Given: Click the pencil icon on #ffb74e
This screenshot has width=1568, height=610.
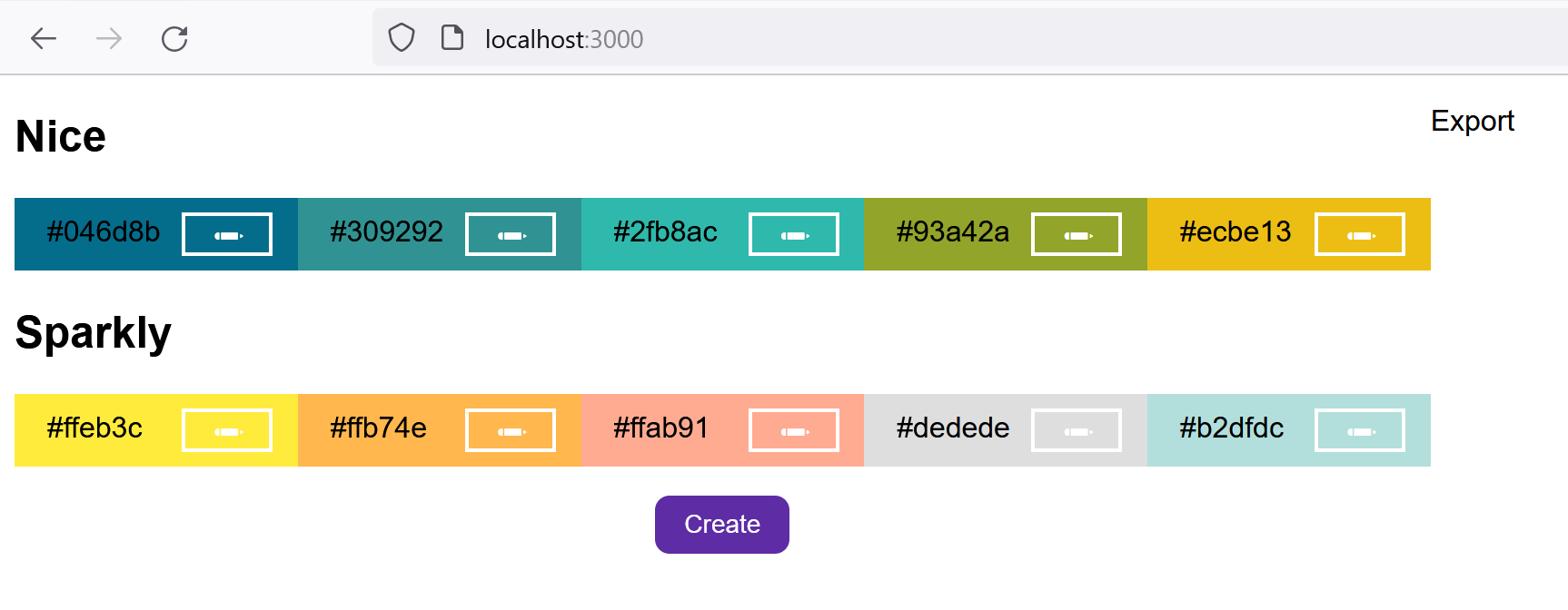Looking at the screenshot, I should tap(511, 431).
